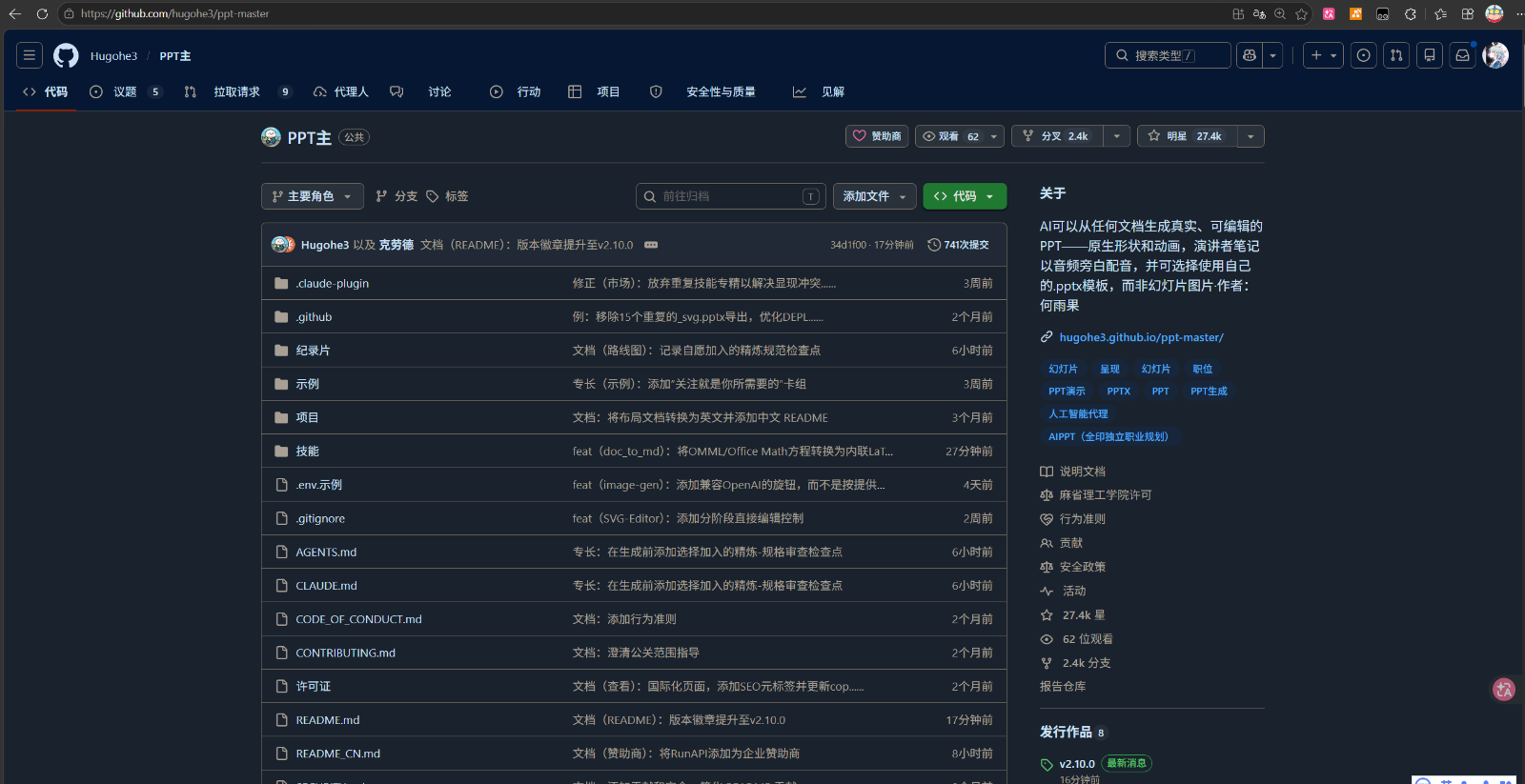Open pull requests icon in the header
Viewport: 1525px width, 784px height.
[1396, 55]
